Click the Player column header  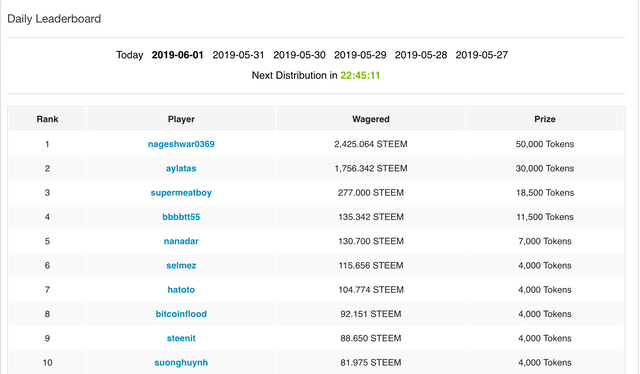181,119
